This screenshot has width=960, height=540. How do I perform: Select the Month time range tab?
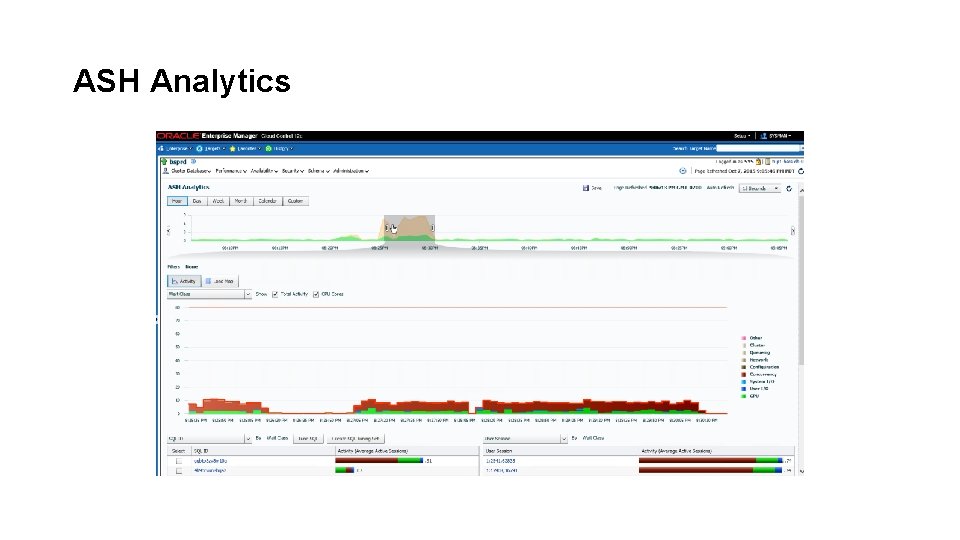click(x=241, y=201)
